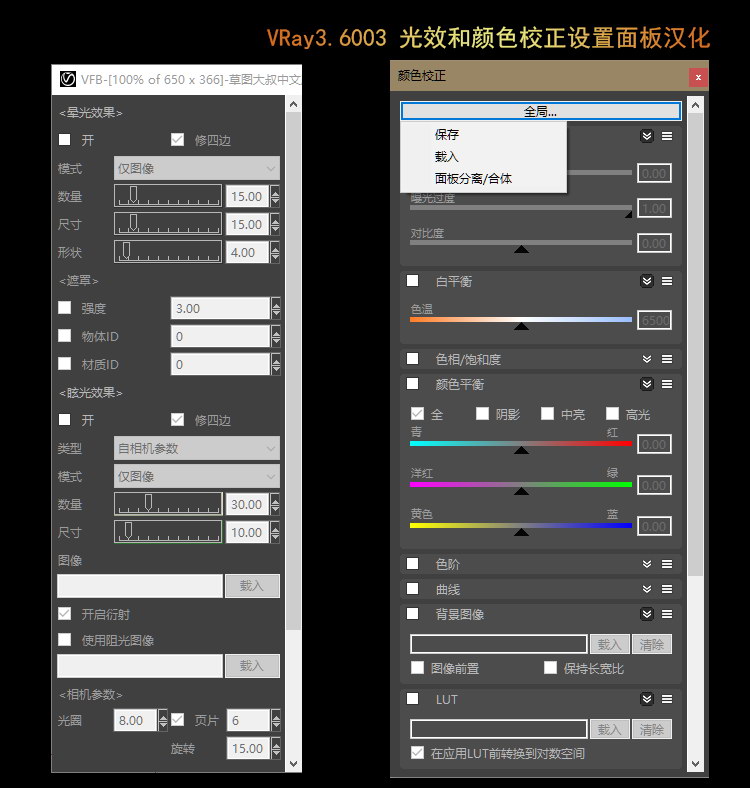
Task: Collapse the 白平衡 section chevron
Action: click(647, 281)
